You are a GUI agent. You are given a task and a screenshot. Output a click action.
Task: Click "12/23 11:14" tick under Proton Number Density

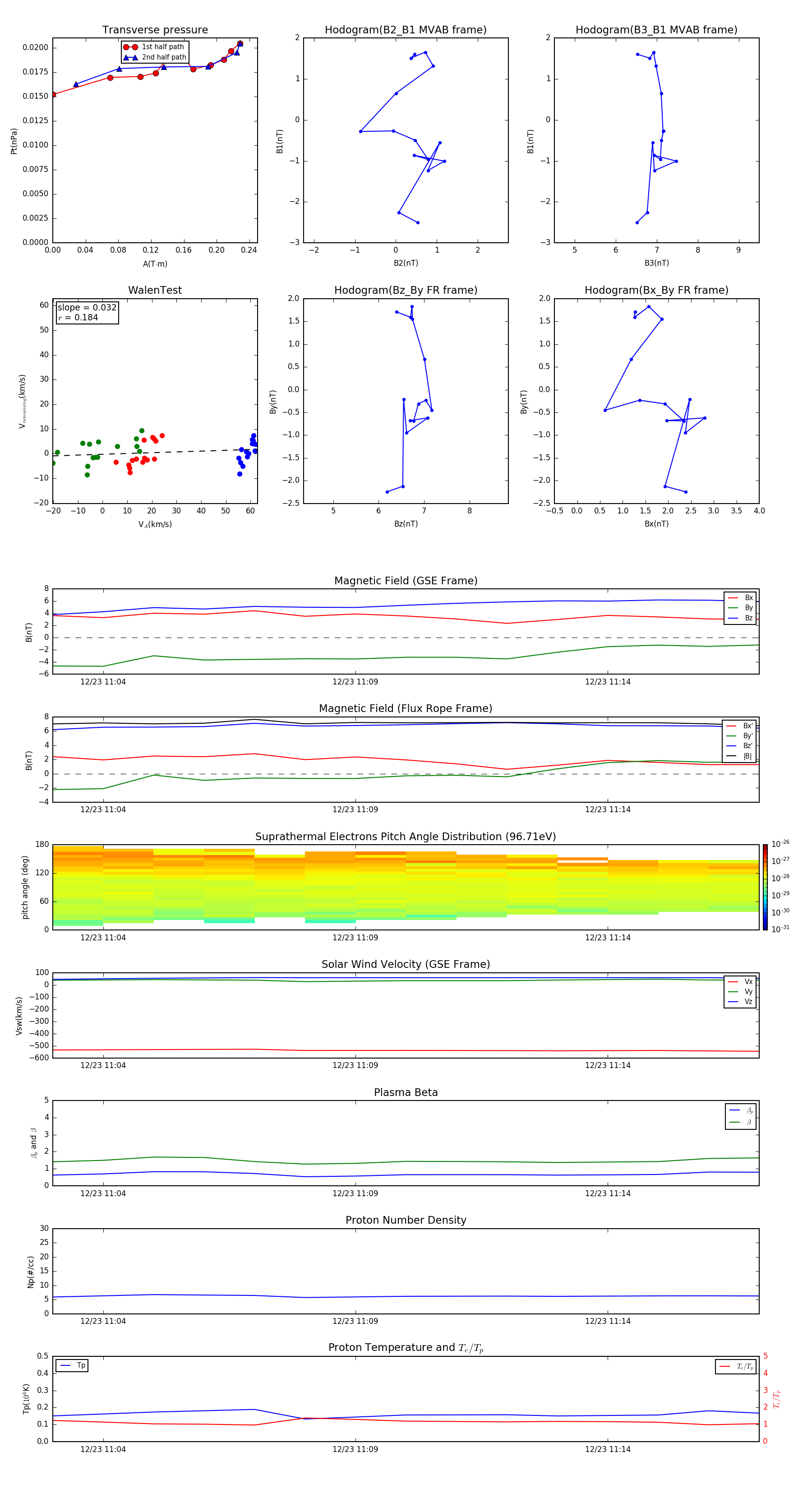pos(607,1321)
